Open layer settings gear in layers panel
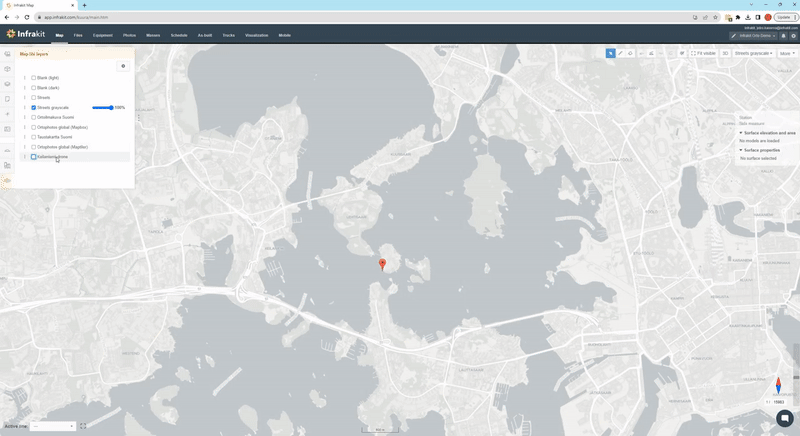The height and width of the screenshot is (436, 800). (123, 66)
